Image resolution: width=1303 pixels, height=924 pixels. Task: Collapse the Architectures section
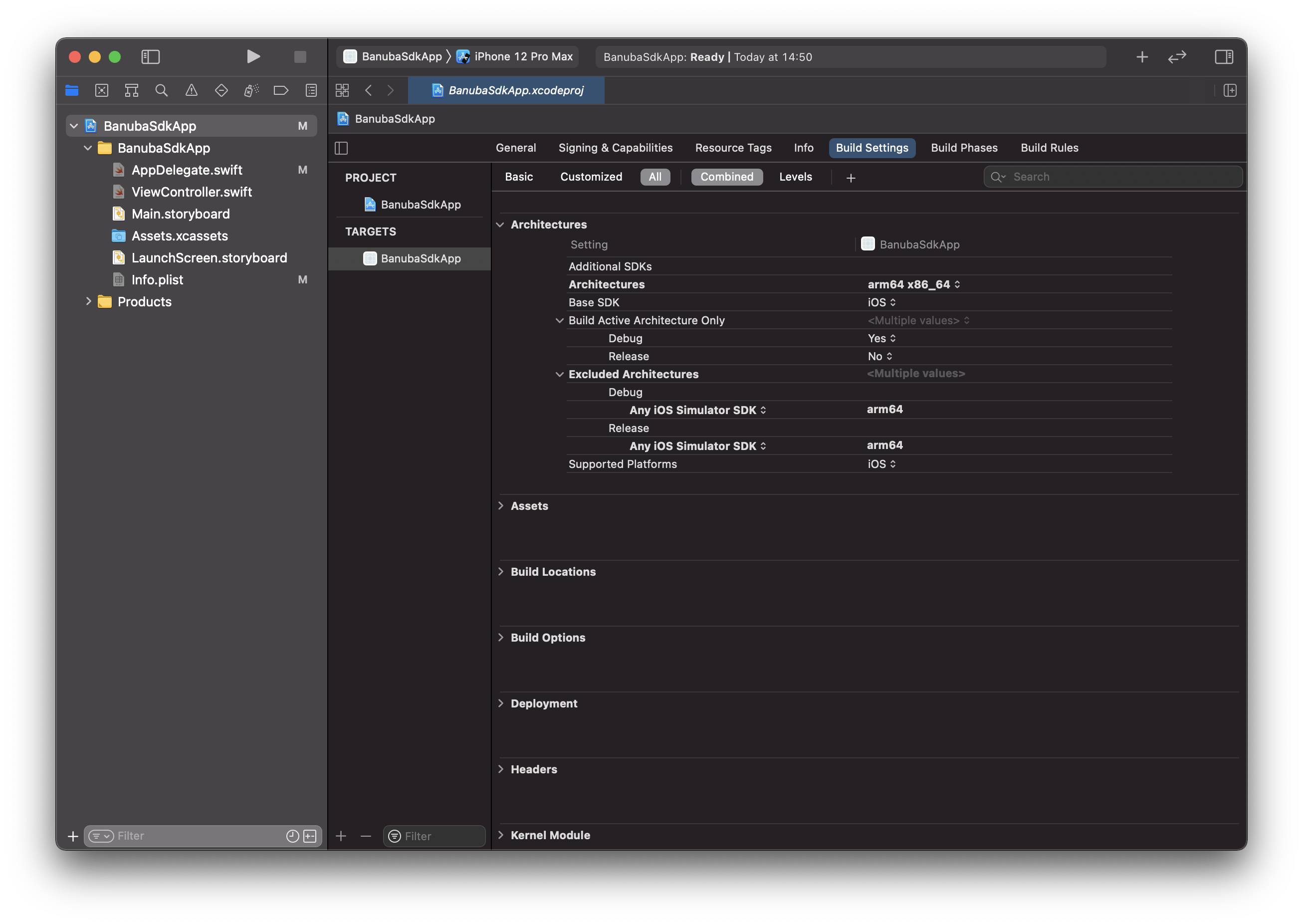coord(500,225)
